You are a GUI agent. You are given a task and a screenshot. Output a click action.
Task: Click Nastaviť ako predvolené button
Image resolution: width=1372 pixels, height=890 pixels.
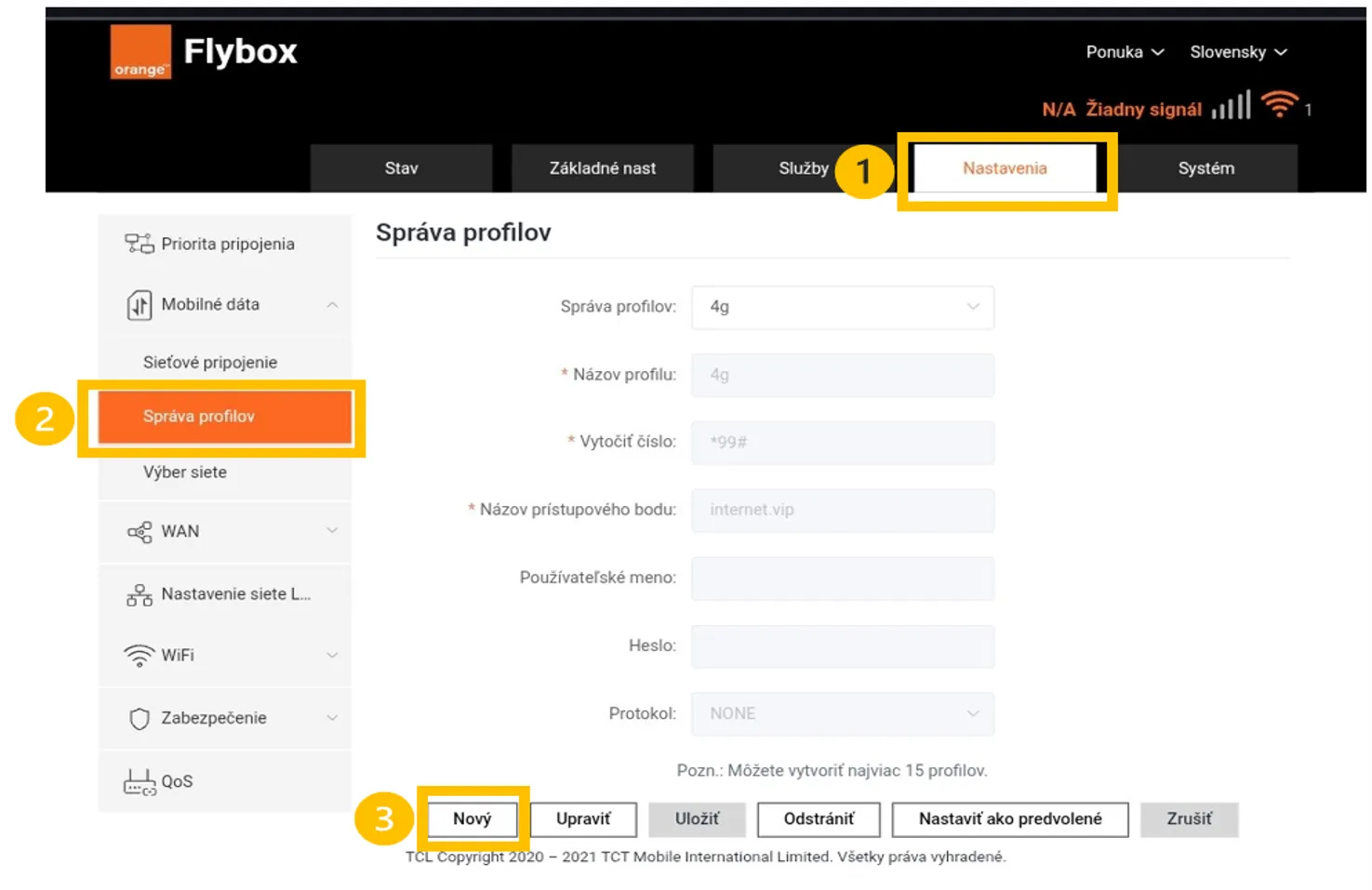click(x=1010, y=819)
